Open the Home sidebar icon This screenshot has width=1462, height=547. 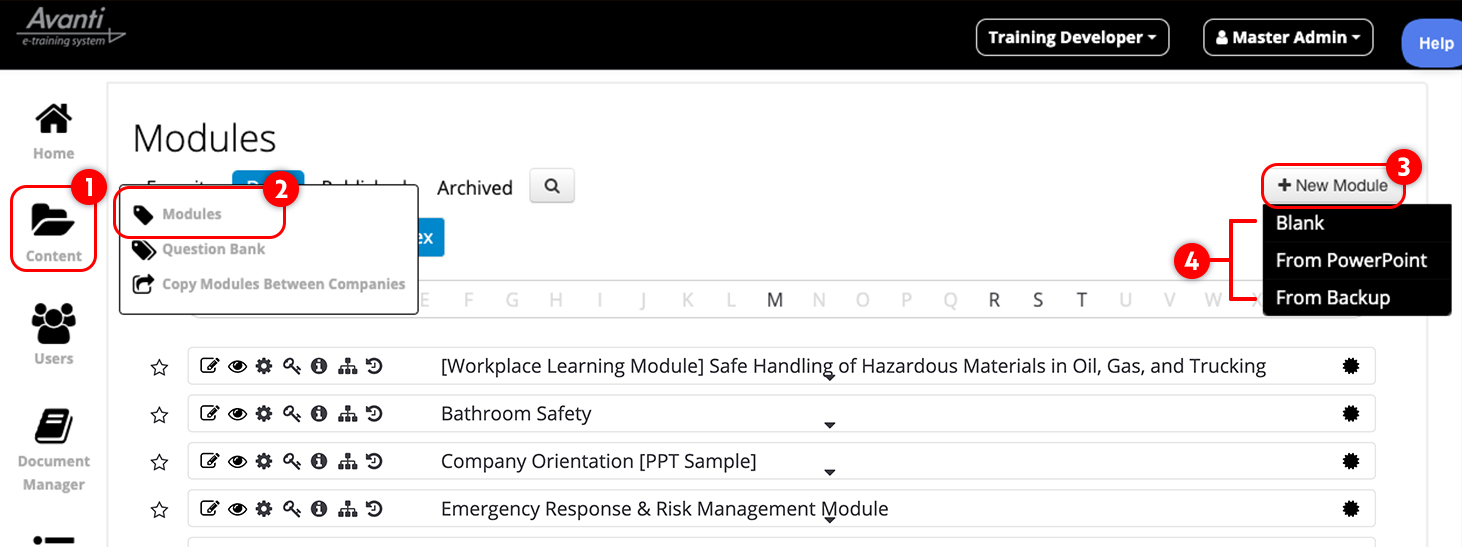coord(54,119)
